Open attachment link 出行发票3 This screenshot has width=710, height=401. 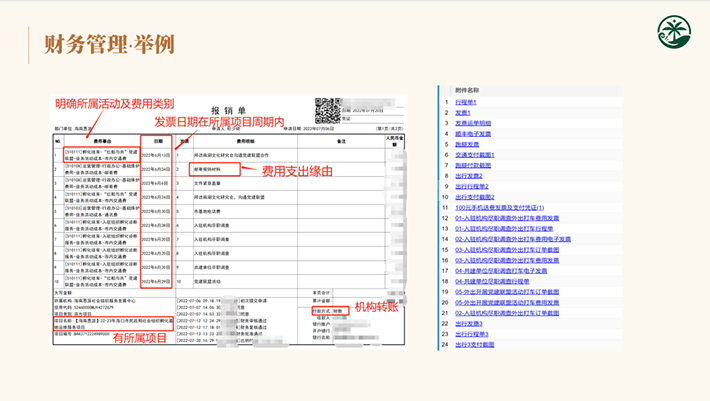[x=469, y=324]
